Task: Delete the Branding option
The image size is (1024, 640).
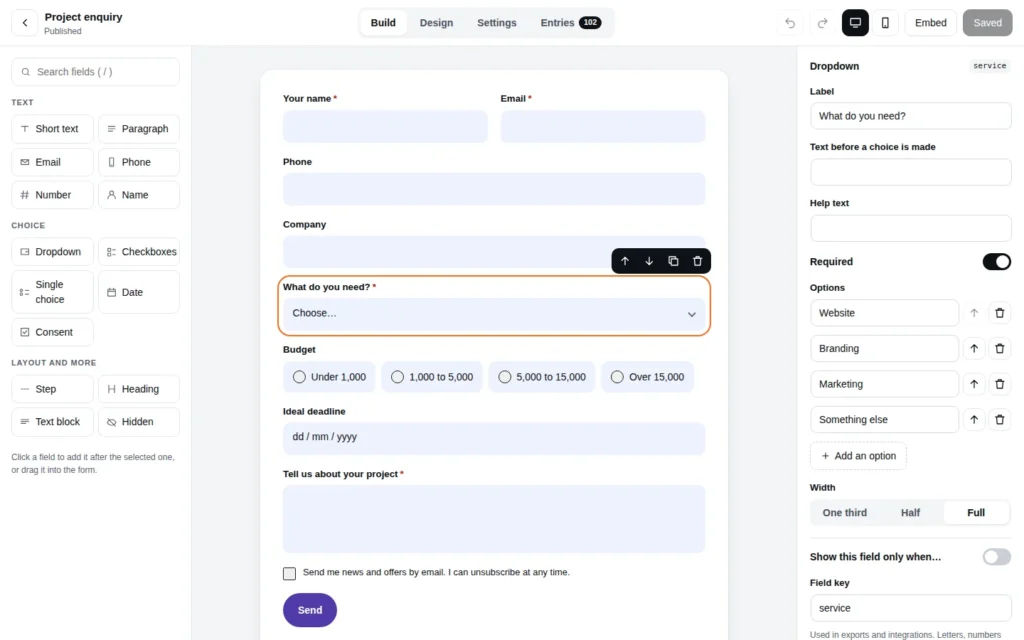Action: [x=999, y=349]
